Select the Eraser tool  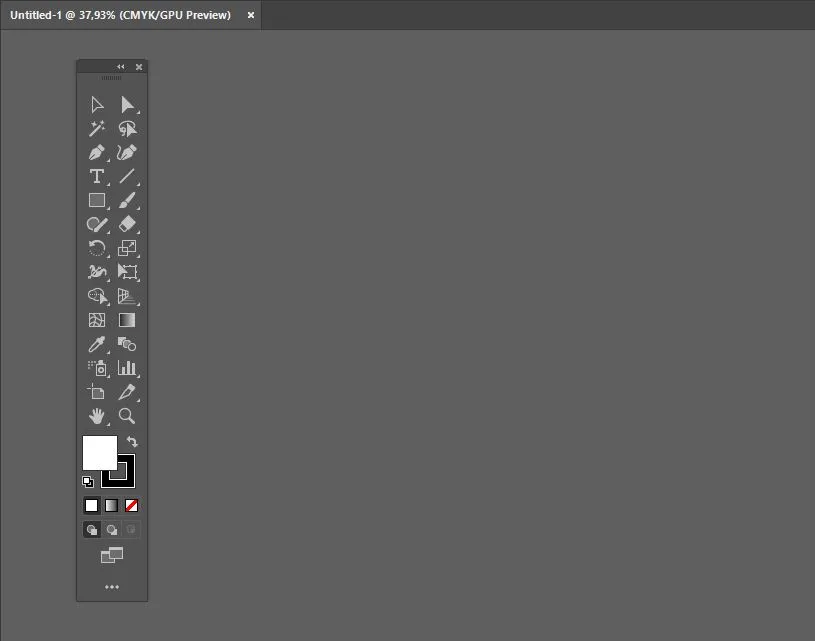click(x=126, y=224)
